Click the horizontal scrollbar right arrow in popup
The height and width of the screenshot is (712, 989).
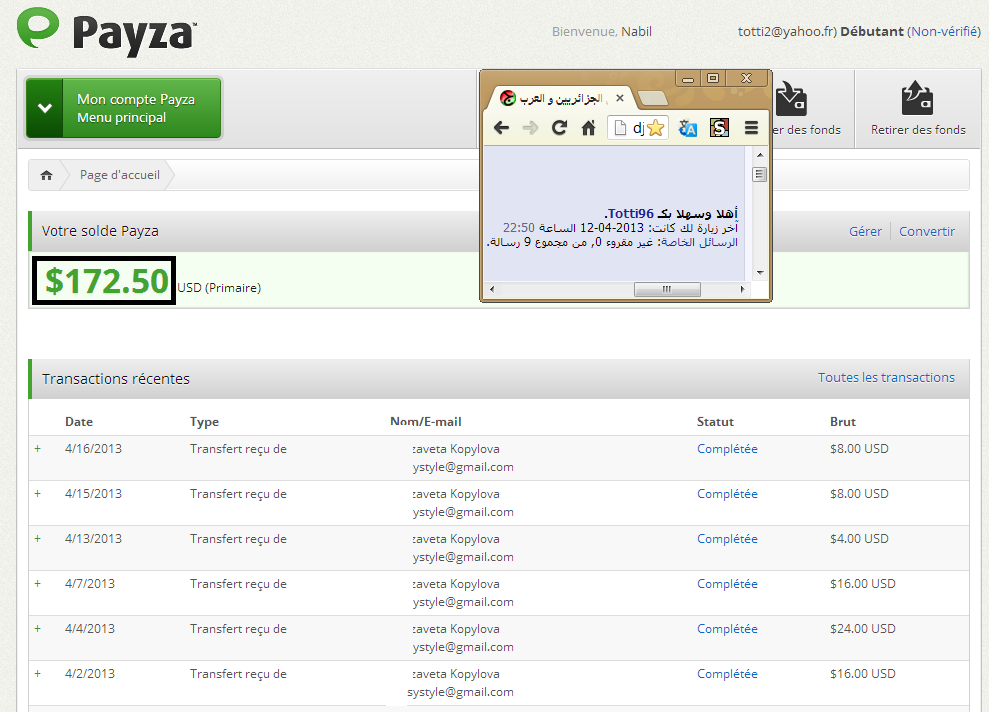742,289
